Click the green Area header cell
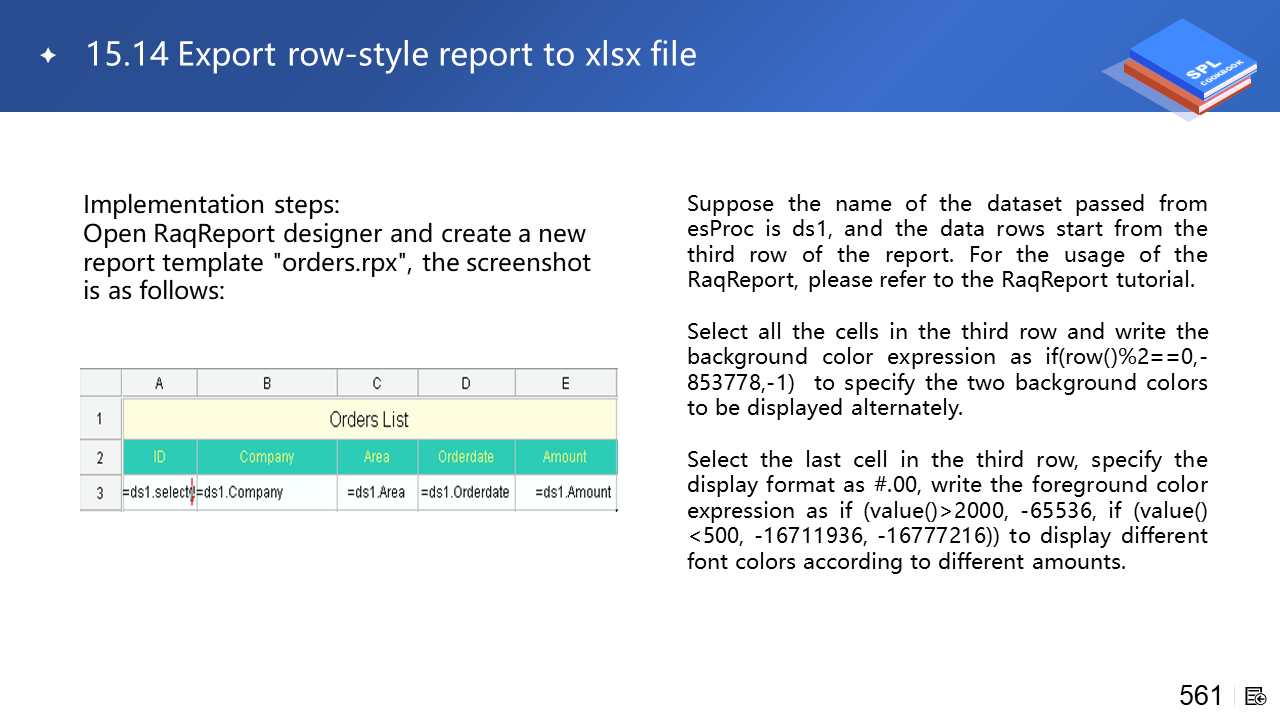 click(377, 457)
